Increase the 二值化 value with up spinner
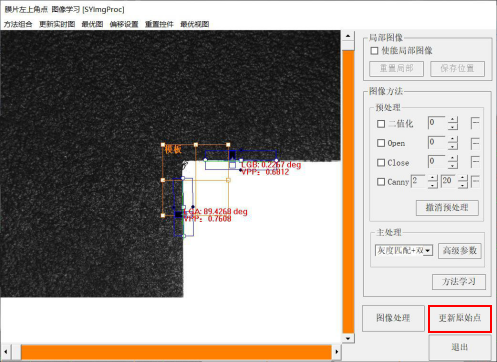This screenshot has width=497, height=362. click(452, 120)
